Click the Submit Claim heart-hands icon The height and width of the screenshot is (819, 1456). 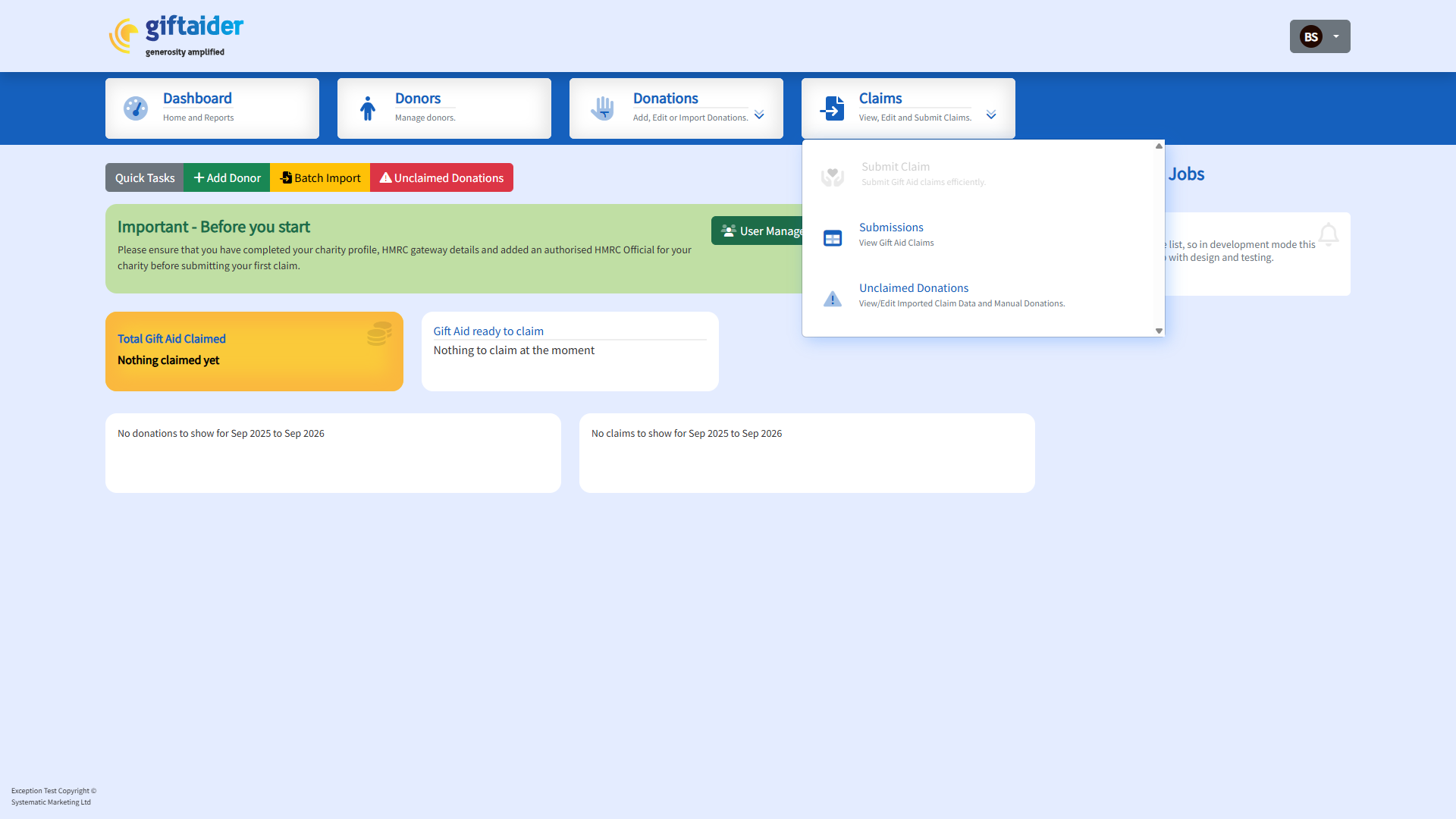[x=833, y=177]
